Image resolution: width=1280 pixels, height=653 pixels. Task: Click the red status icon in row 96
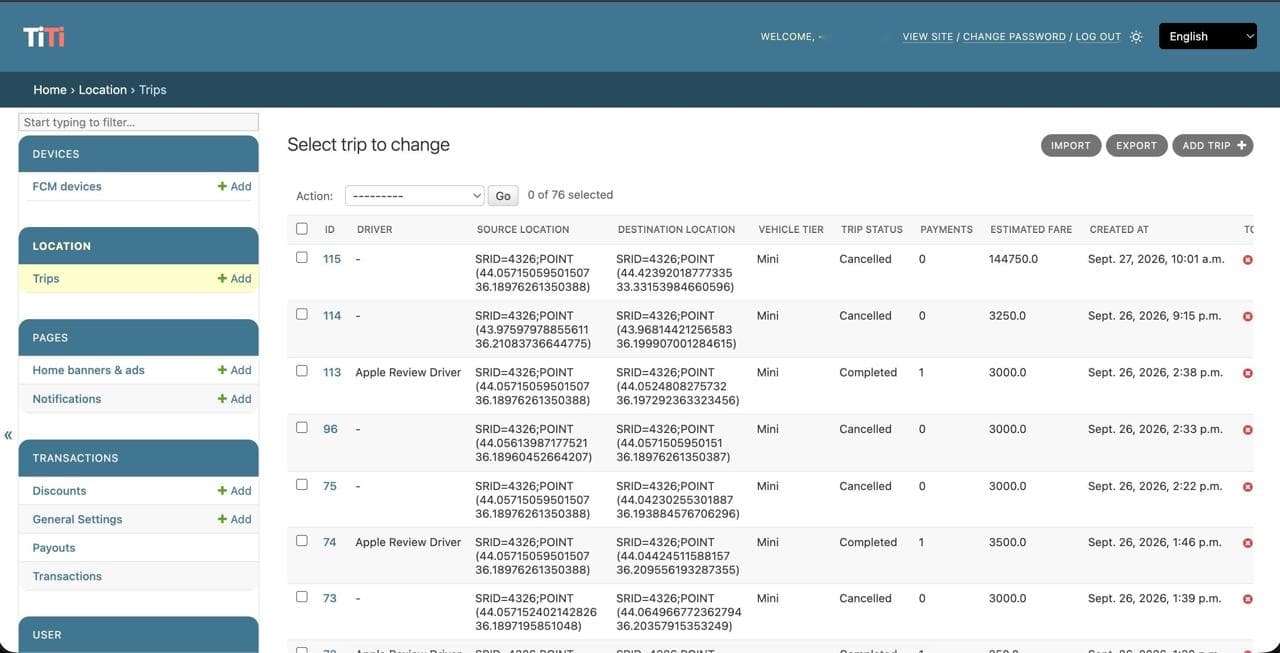tap(1247, 430)
